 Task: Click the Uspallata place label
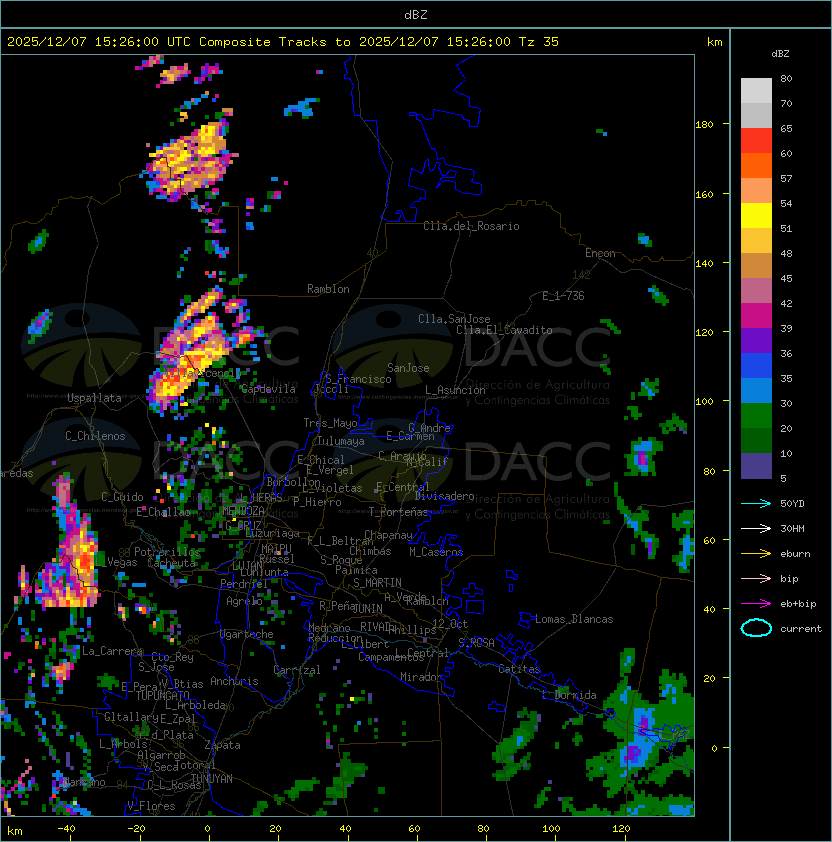[x=94, y=398]
